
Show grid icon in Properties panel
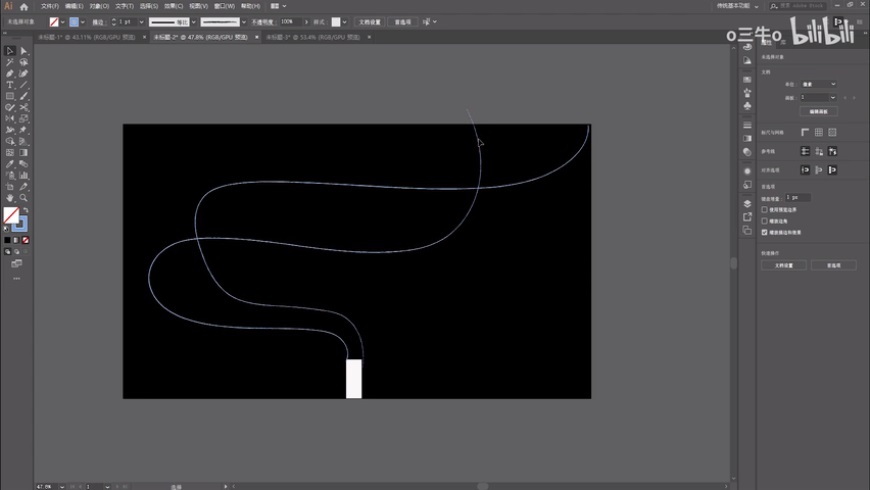(x=819, y=132)
